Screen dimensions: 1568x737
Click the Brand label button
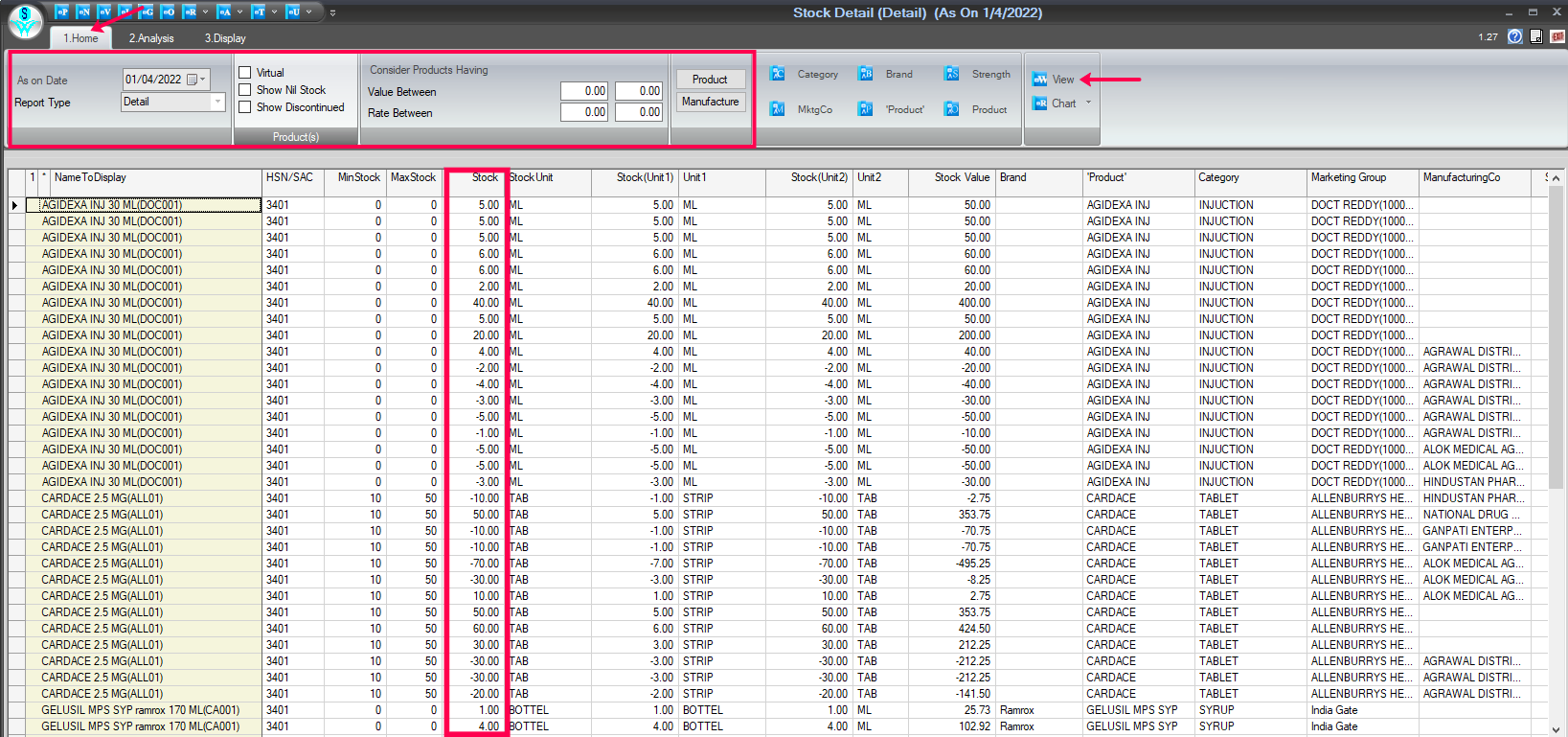pos(898,74)
